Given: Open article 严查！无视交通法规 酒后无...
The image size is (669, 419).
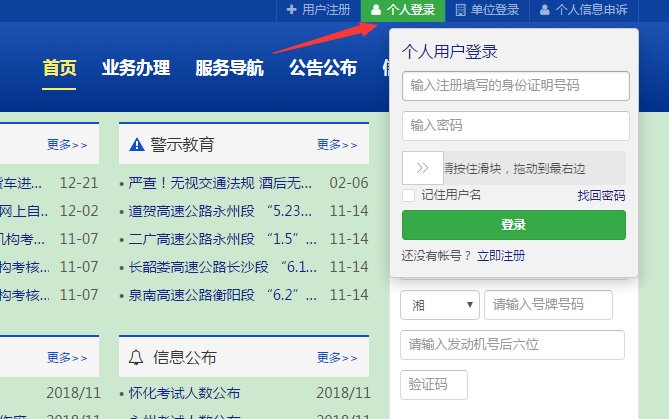Looking at the screenshot, I should coord(220,183).
